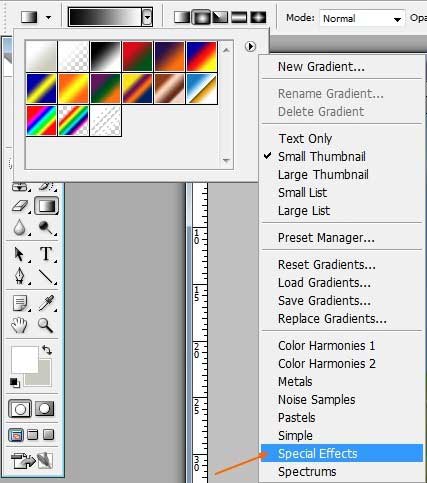
Task: Click the gradient preview bar to edit
Action: tap(105, 17)
